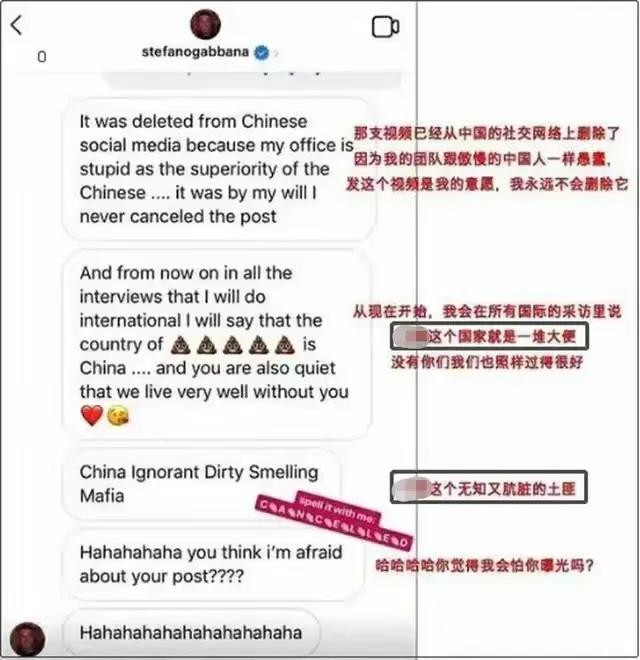The height and width of the screenshot is (660, 640).
Task: Click boxed Chinese translation about 土匪
Action: [x=489, y=487]
